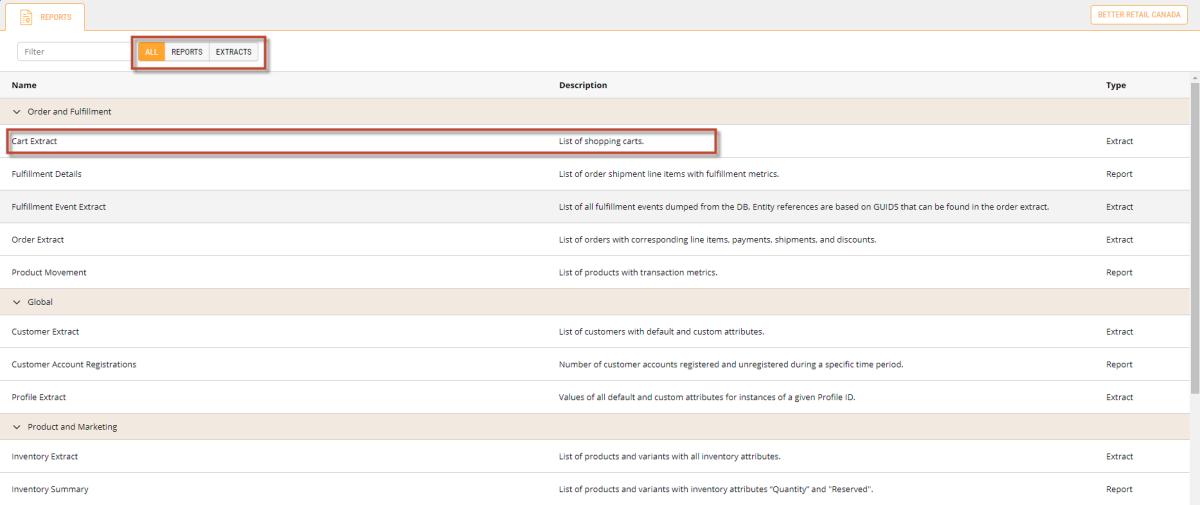Open the Inventory Summary report

tap(49, 490)
